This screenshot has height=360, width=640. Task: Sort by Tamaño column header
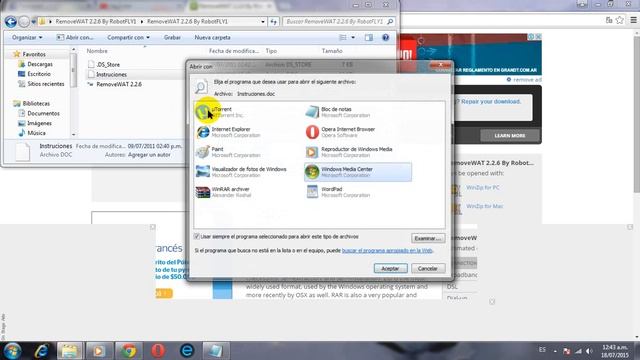(x=332, y=51)
